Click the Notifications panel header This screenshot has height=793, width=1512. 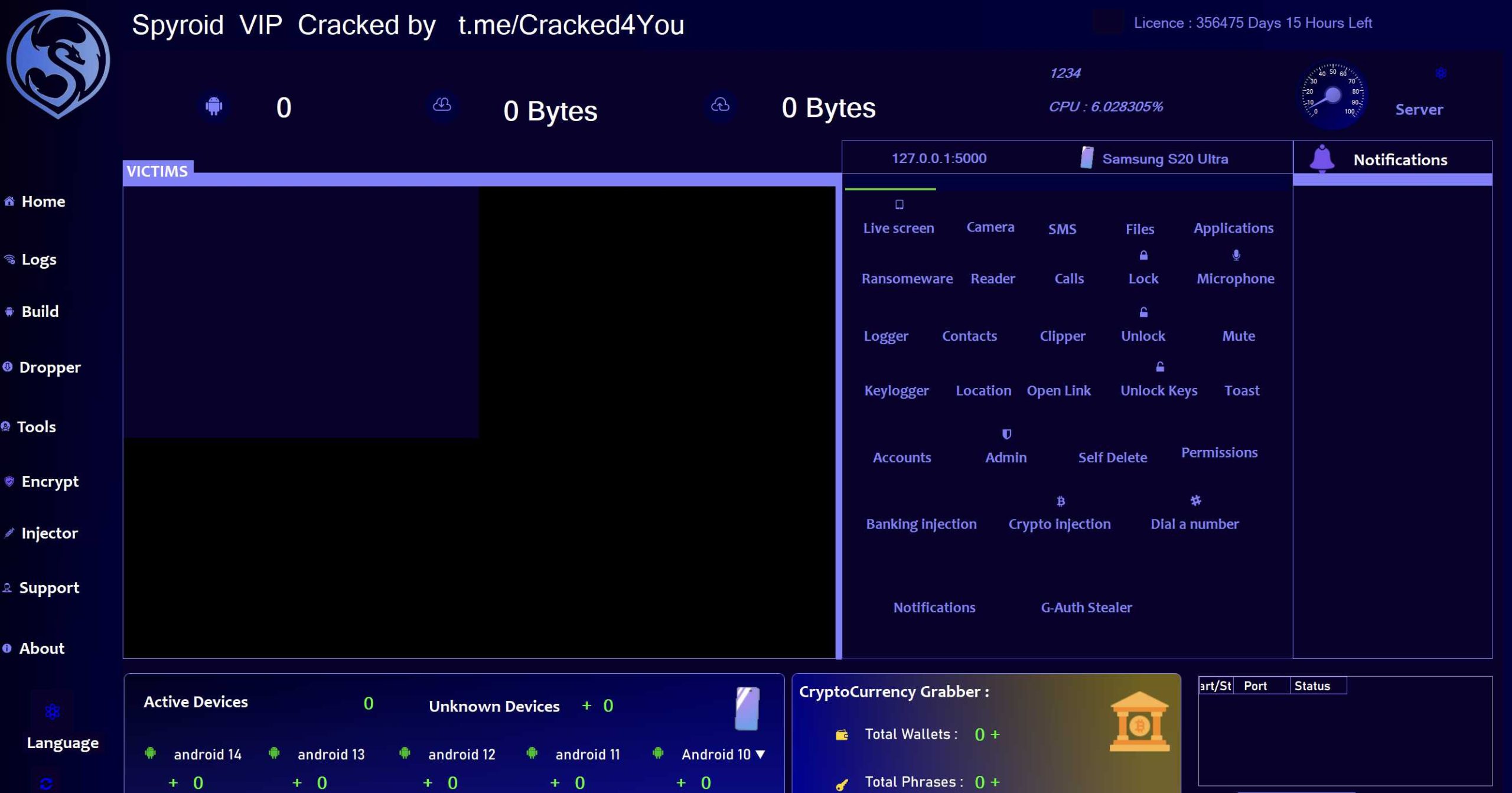coord(1400,159)
